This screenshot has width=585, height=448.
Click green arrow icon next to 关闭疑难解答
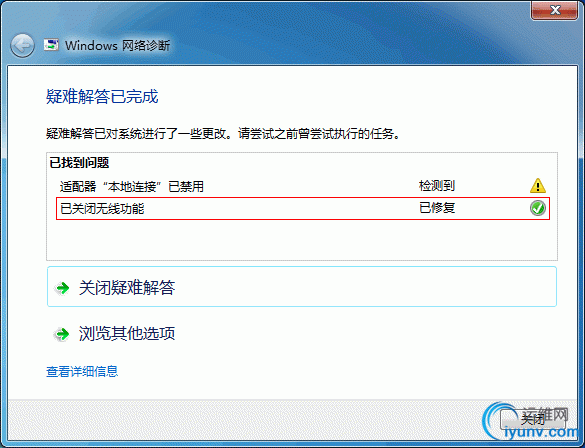click(62, 288)
